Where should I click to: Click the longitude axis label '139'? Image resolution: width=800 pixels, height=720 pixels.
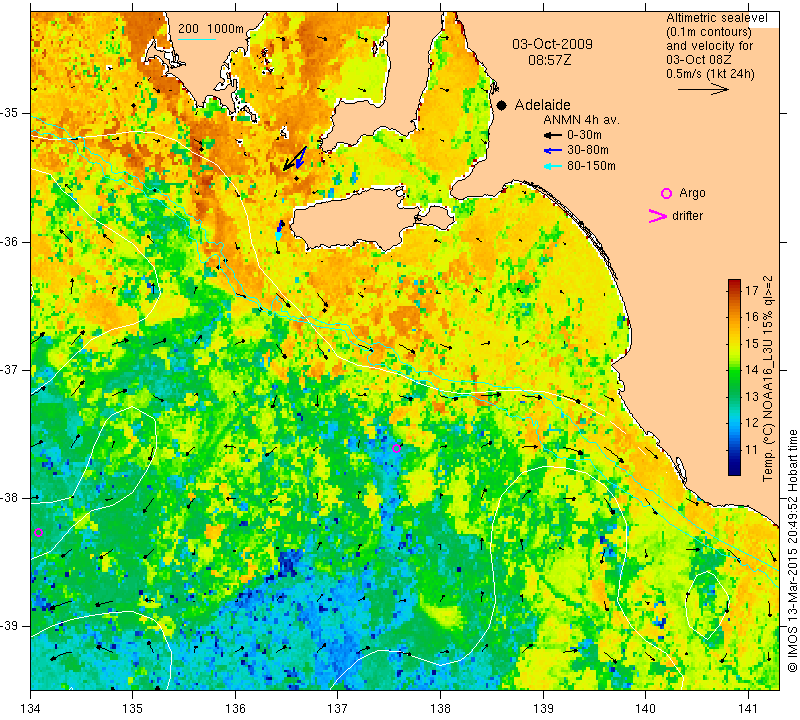click(543, 709)
